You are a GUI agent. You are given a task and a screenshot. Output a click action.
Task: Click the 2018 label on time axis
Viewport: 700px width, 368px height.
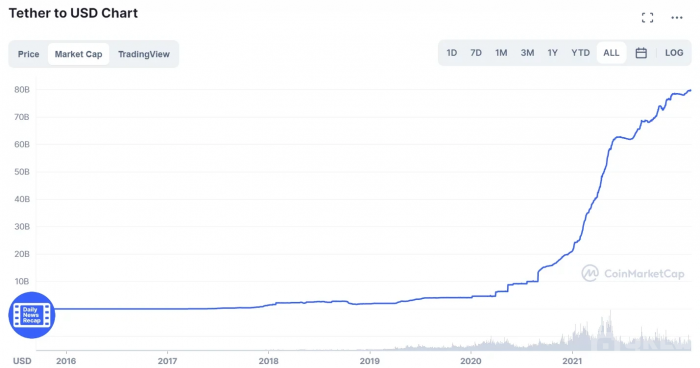(268, 361)
